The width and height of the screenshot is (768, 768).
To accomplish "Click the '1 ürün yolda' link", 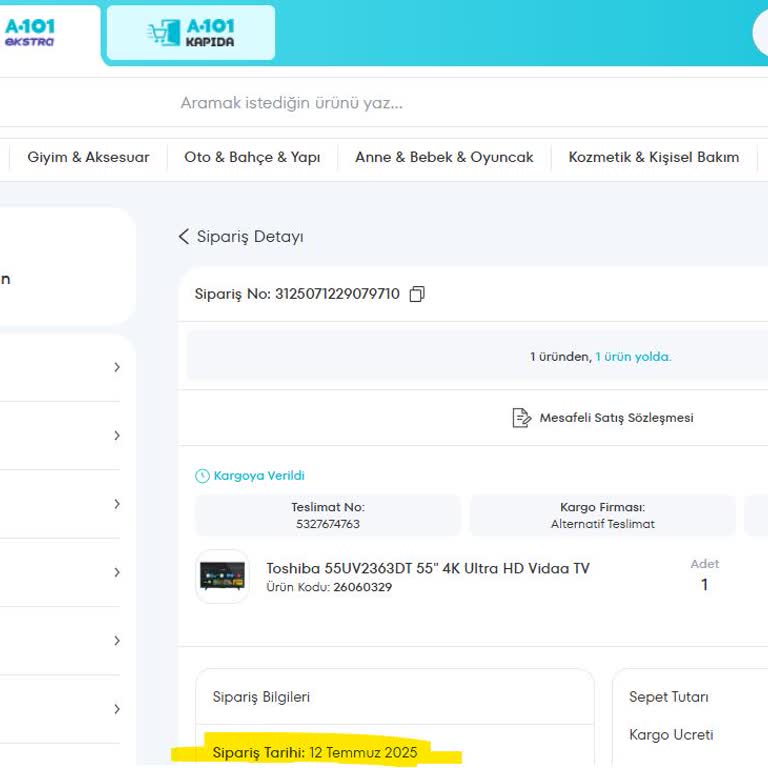I will [633, 357].
